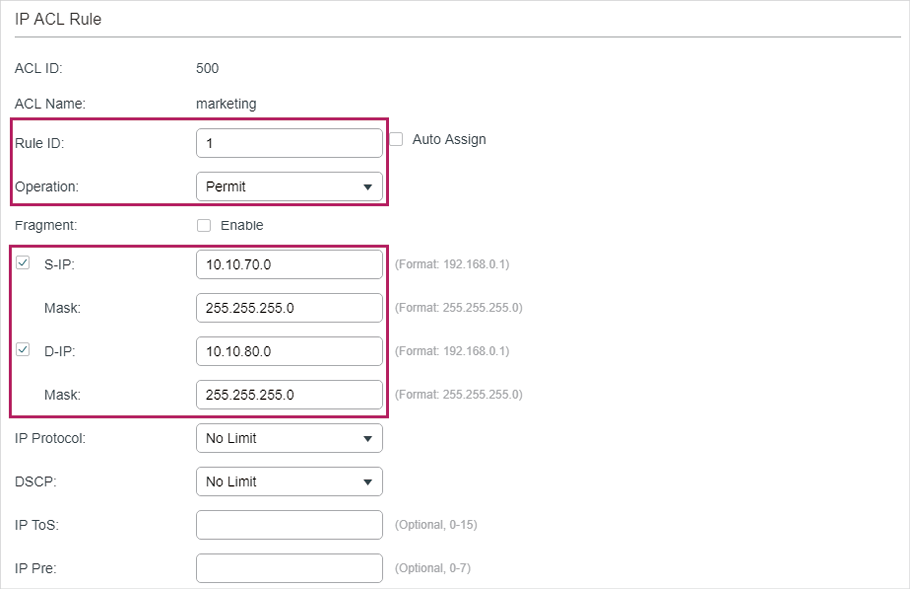The height and width of the screenshot is (589, 910).
Task: Click the ACL Name value marketing
Action: 226,103
